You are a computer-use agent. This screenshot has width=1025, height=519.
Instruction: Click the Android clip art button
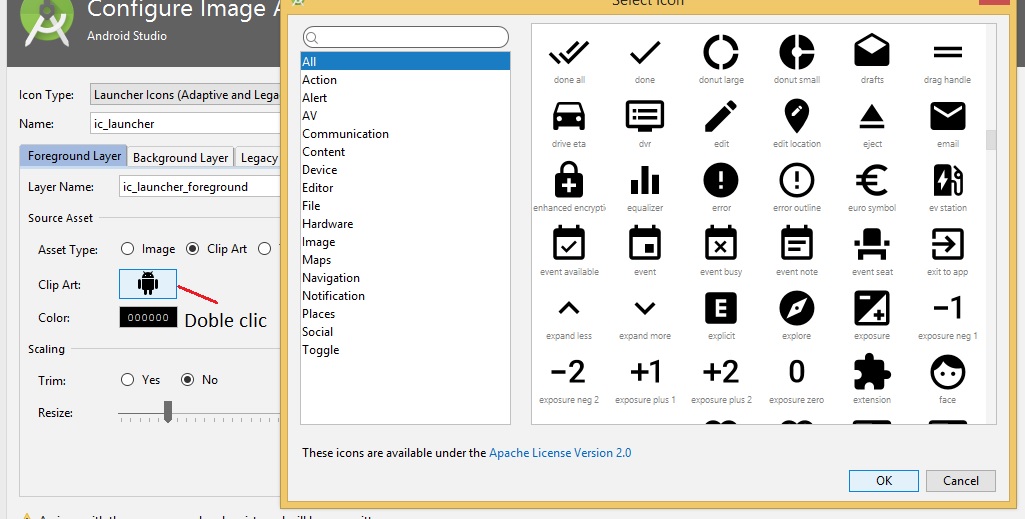pyautogui.click(x=148, y=284)
